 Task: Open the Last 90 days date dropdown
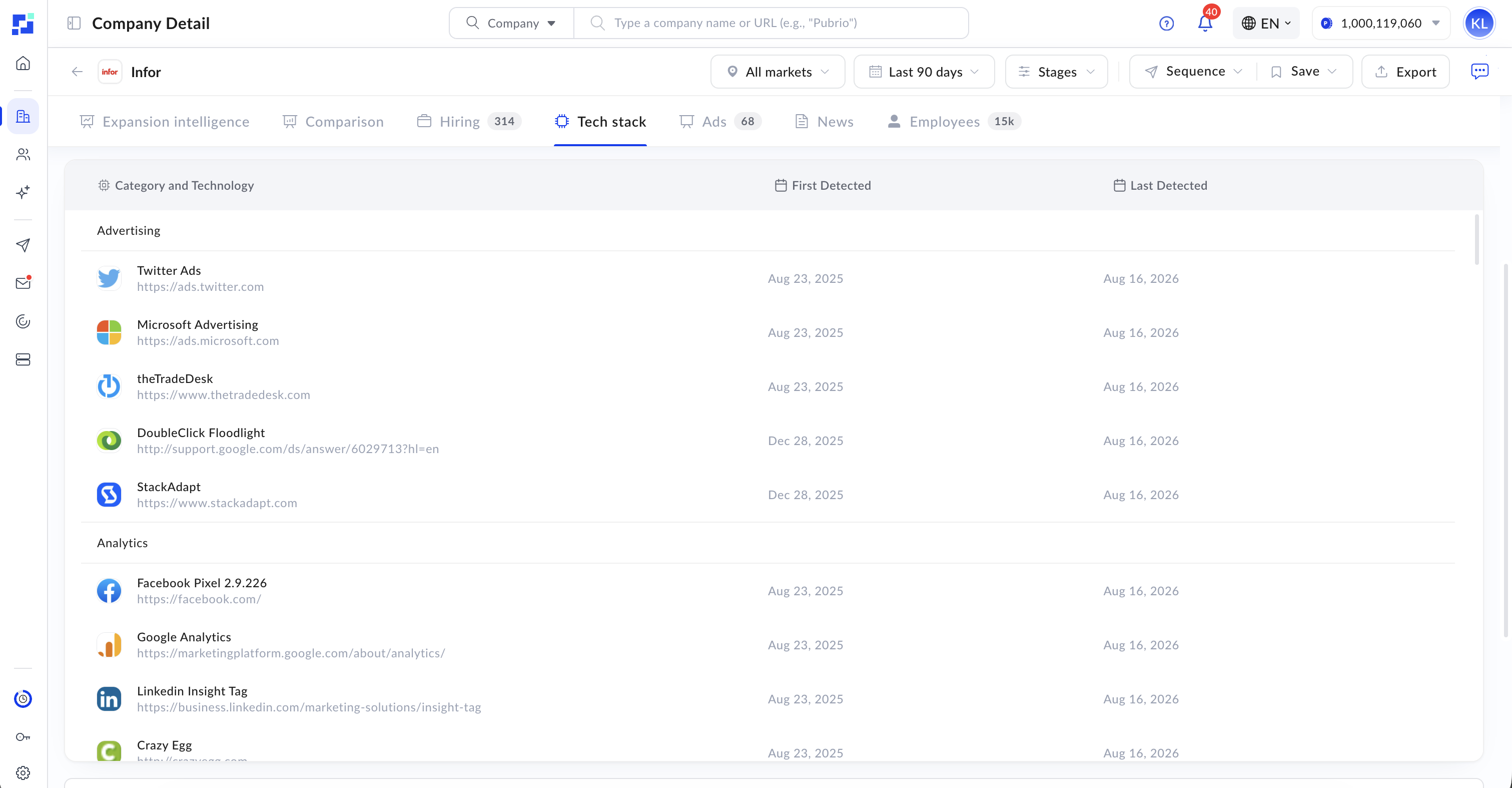(x=924, y=72)
